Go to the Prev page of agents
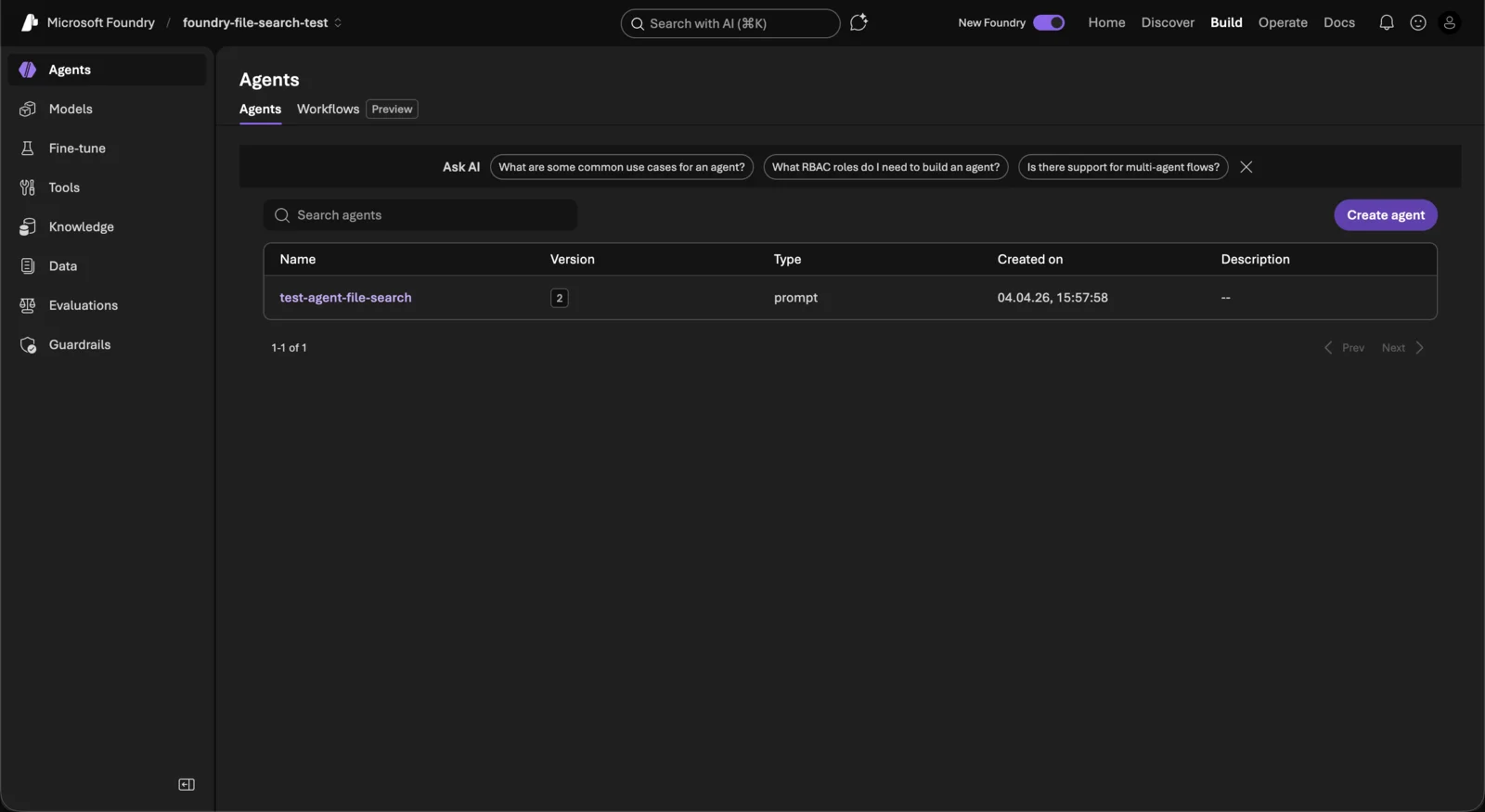The height and width of the screenshot is (812, 1485). (x=1344, y=348)
